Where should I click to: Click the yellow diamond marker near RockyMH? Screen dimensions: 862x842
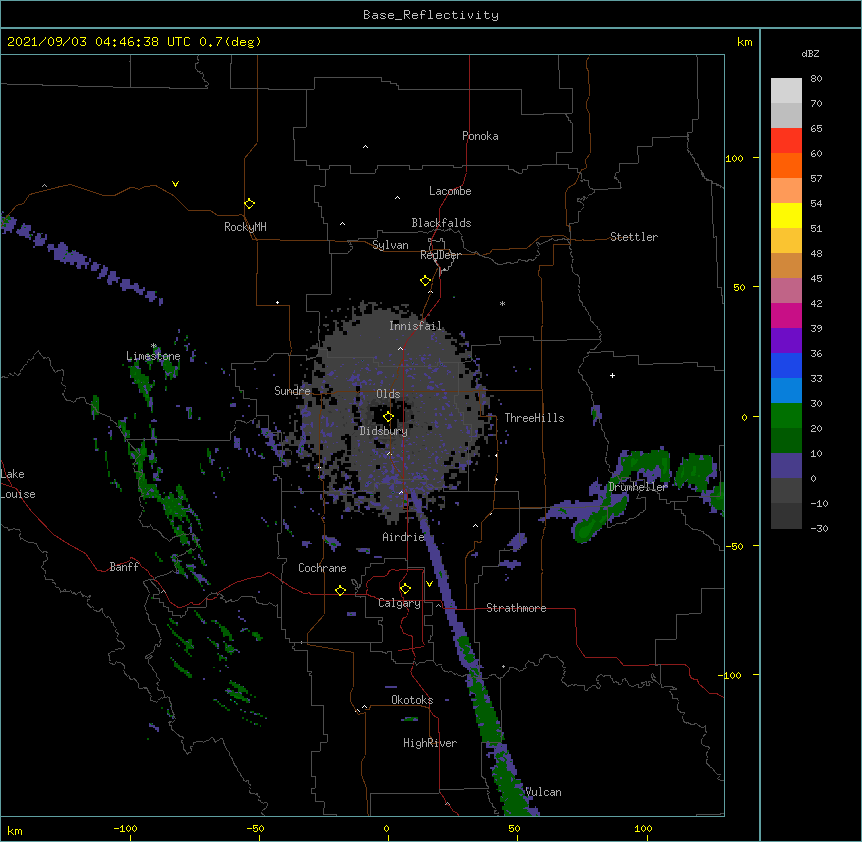250,204
